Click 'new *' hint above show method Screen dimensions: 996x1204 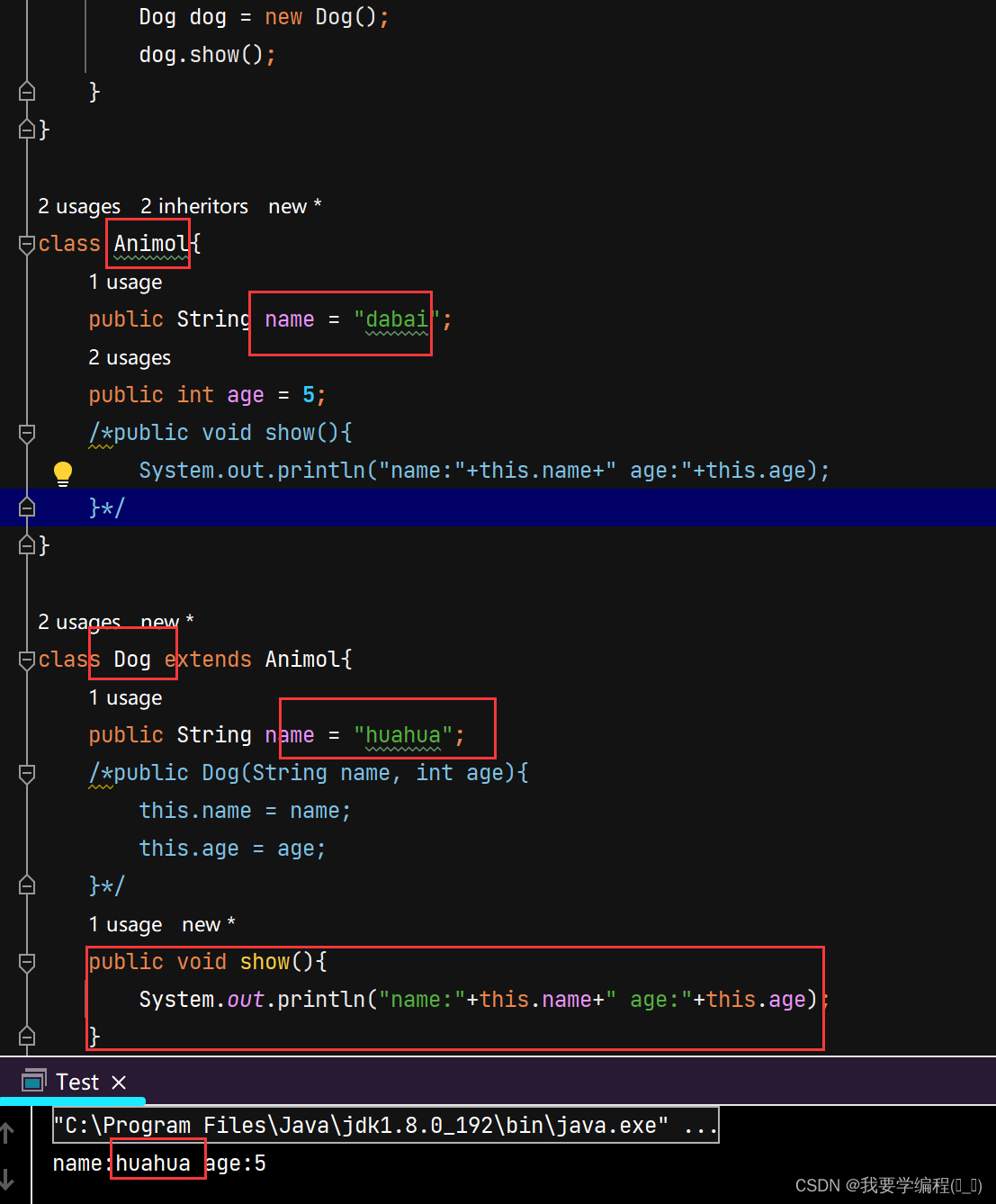coord(209,924)
